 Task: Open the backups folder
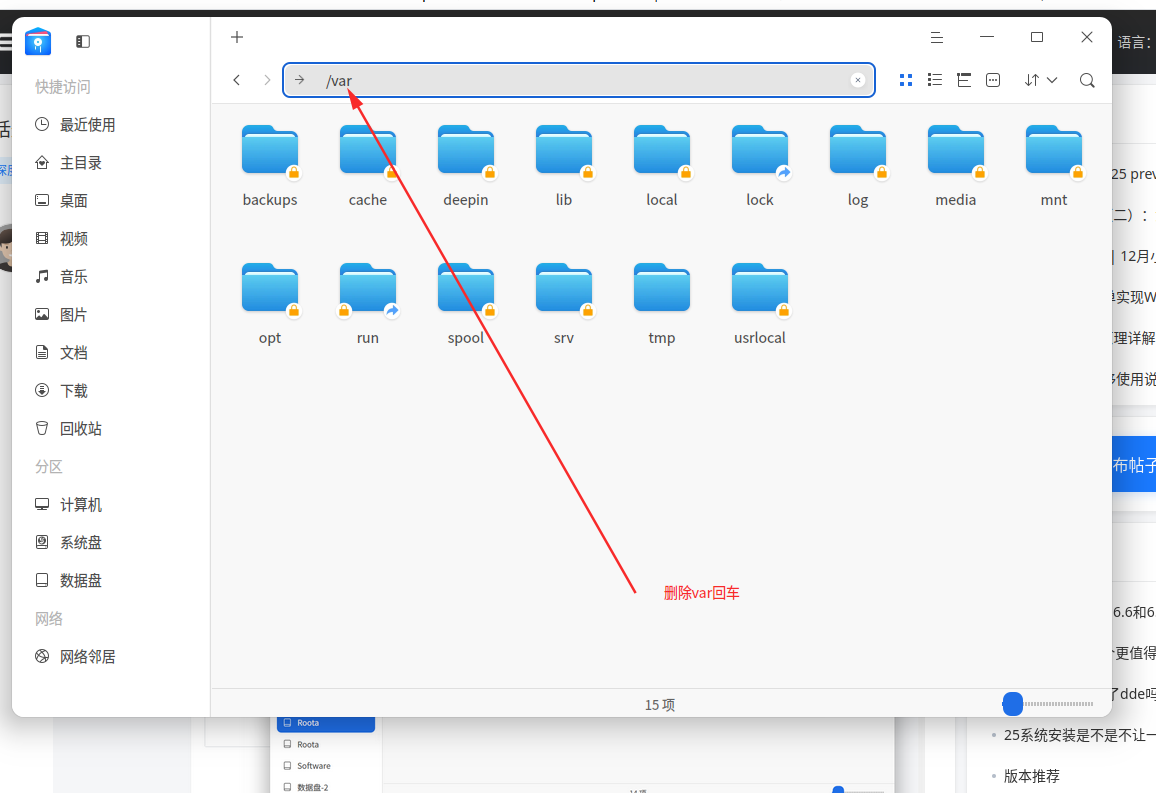coord(270,167)
